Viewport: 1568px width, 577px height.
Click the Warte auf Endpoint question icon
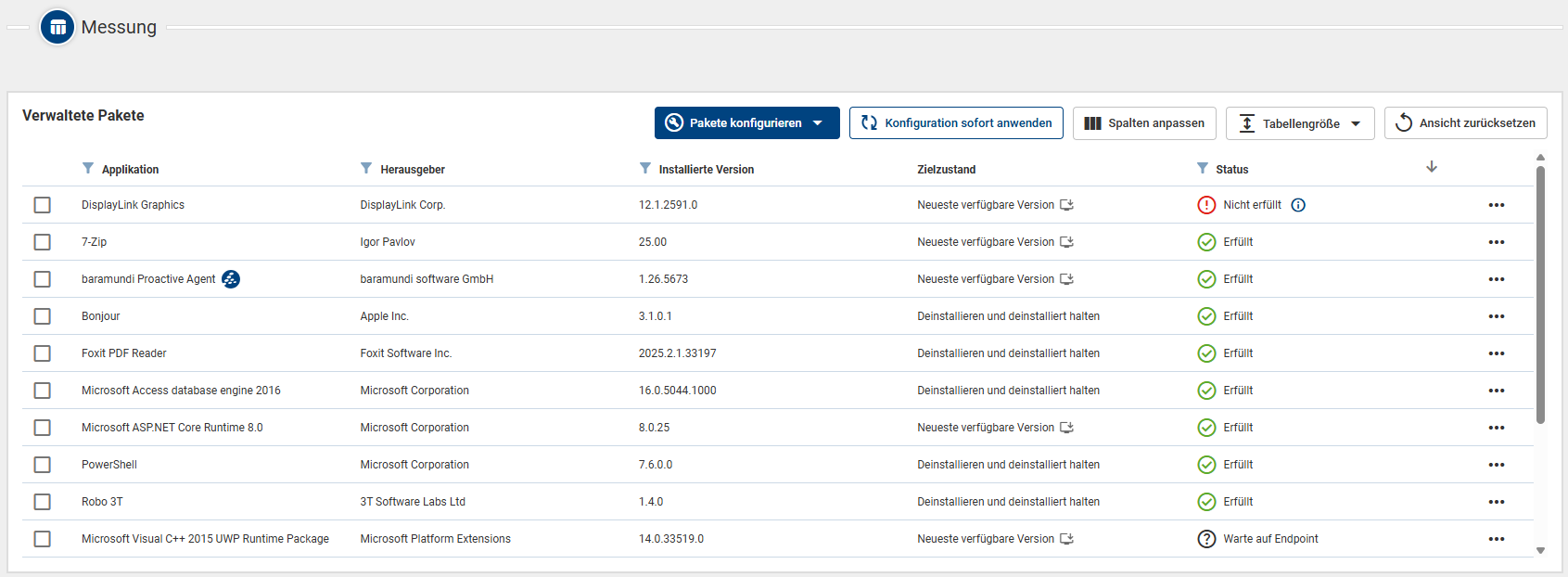[1206, 539]
